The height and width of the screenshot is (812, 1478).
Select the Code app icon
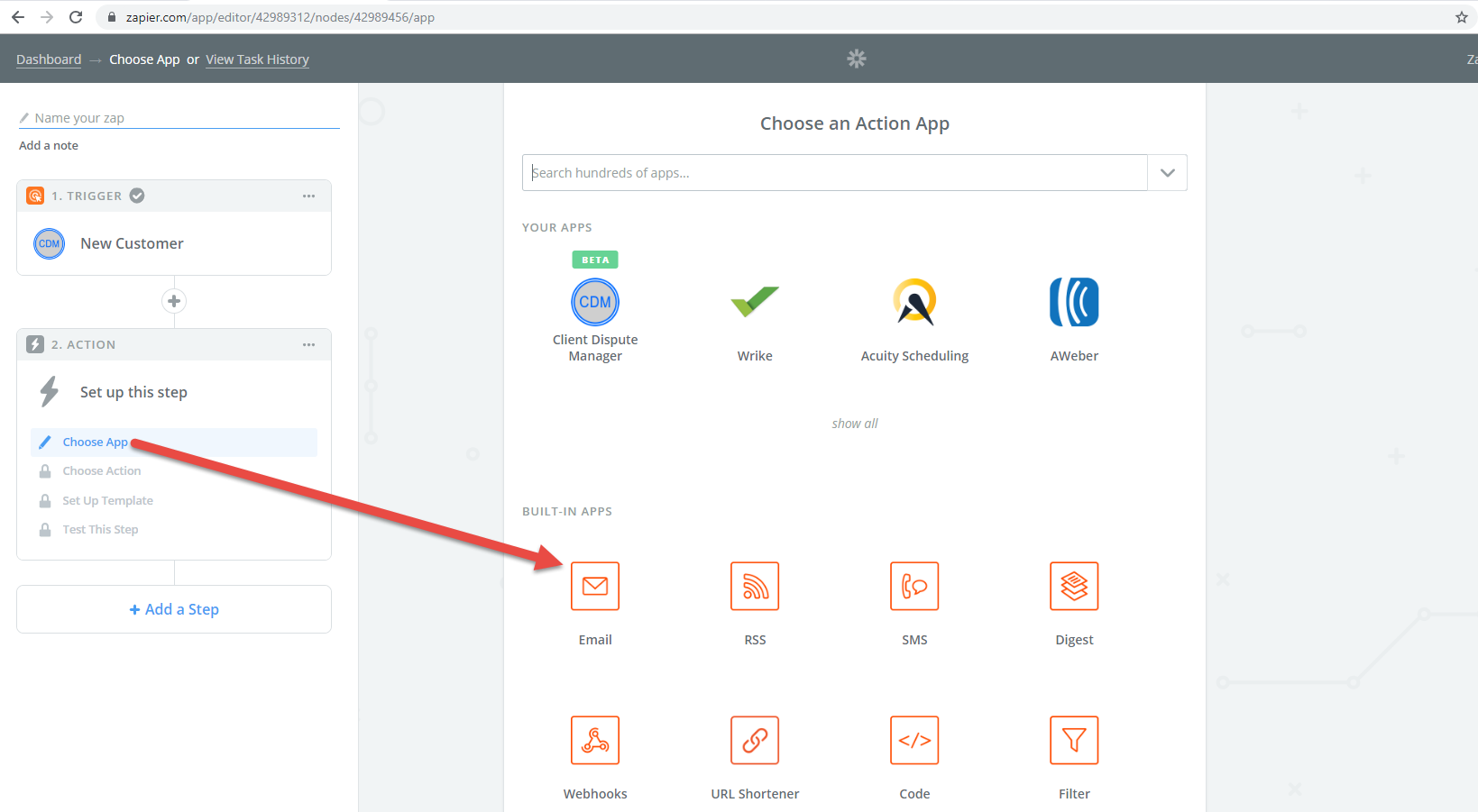click(914, 740)
